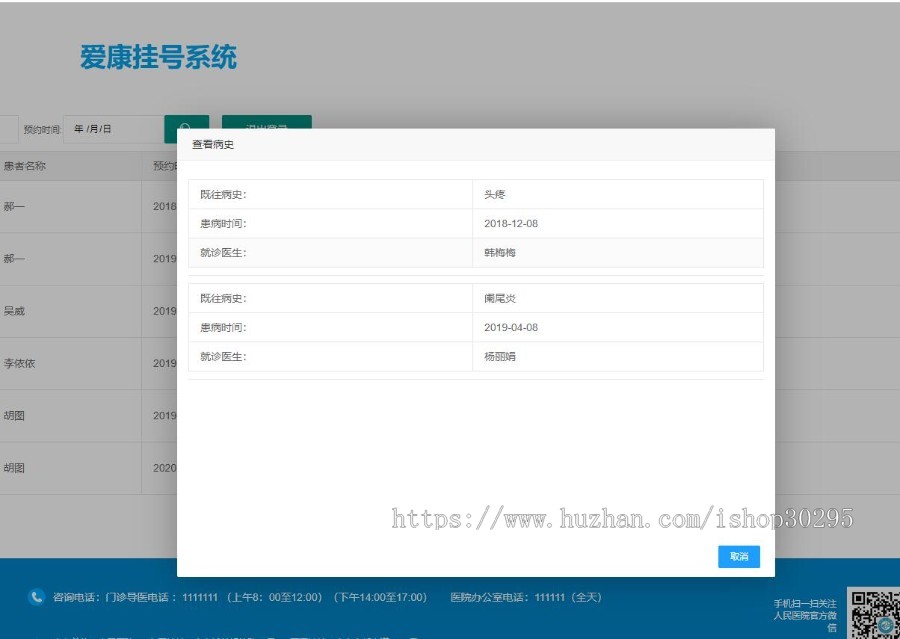
Task: Click the 2018-12-08 illness date value
Action: 511,223
